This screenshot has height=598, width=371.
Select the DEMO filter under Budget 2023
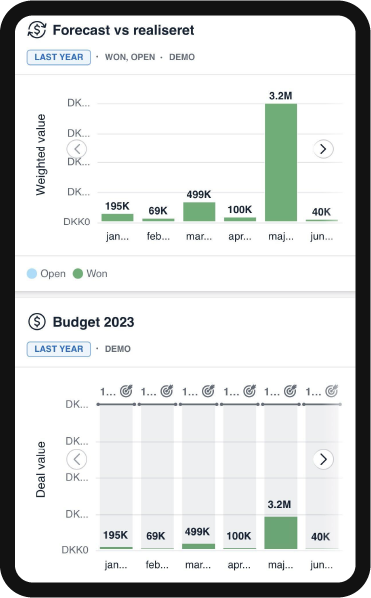click(x=118, y=349)
